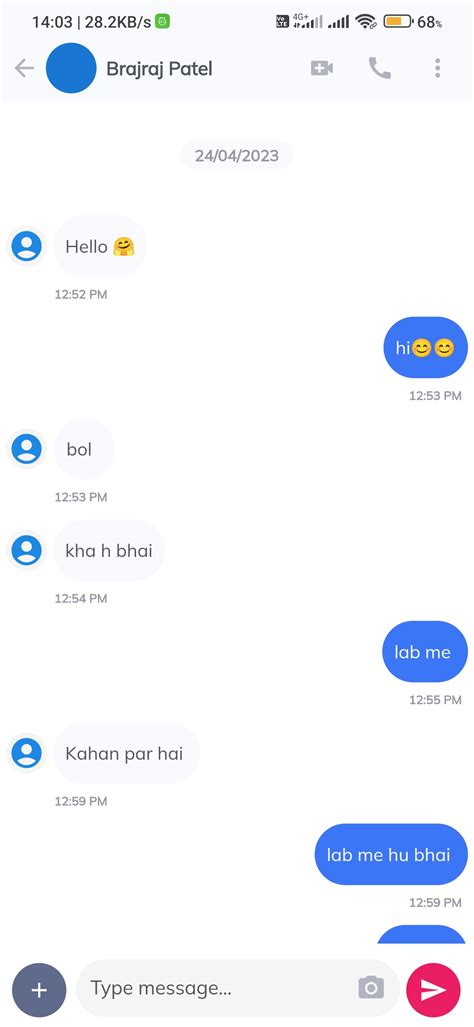This screenshot has height=1027, width=474.
Task: Tap the camera icon in message field
Action: pos(371,988)
